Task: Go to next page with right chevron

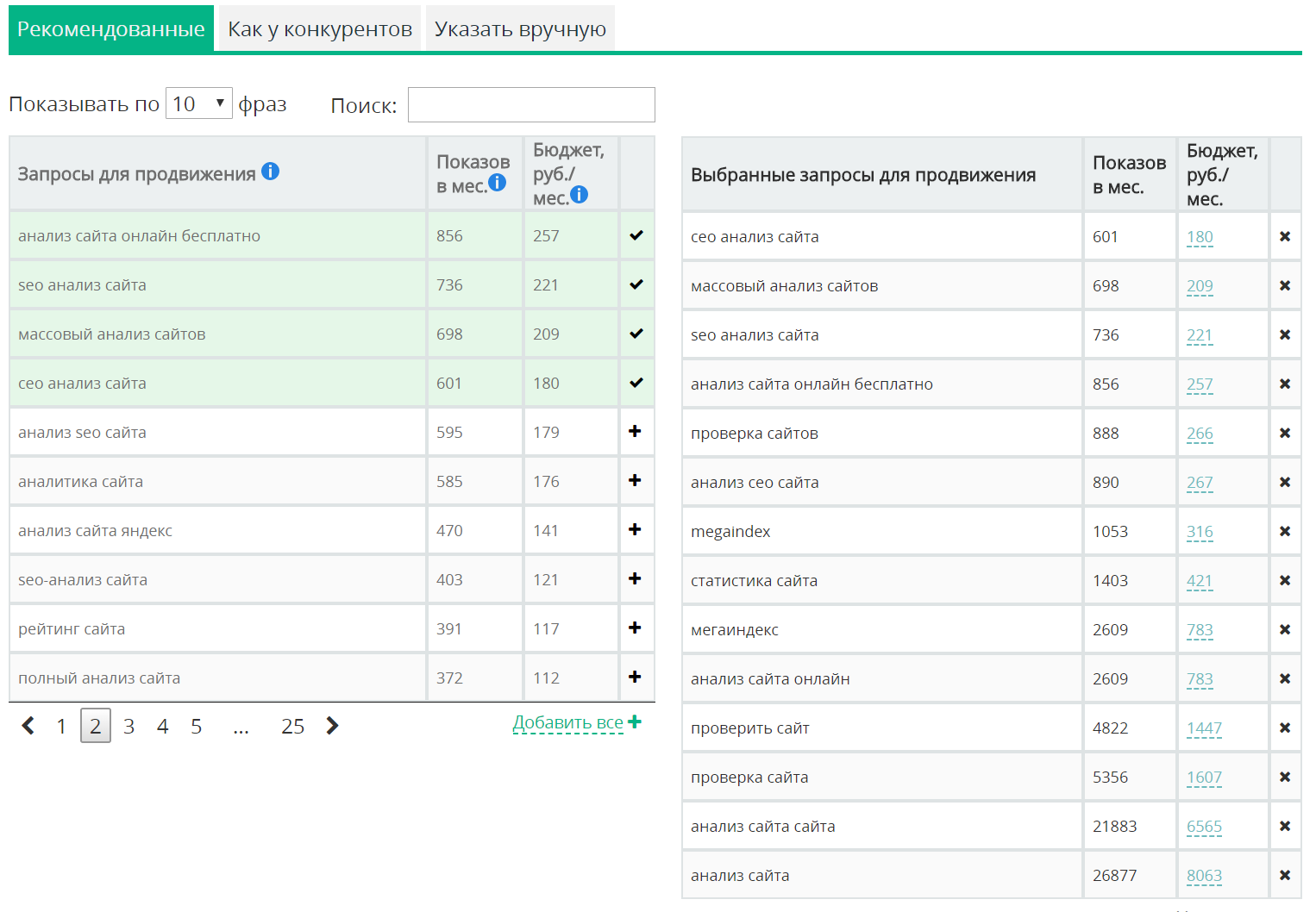Action: coord(332,726)
